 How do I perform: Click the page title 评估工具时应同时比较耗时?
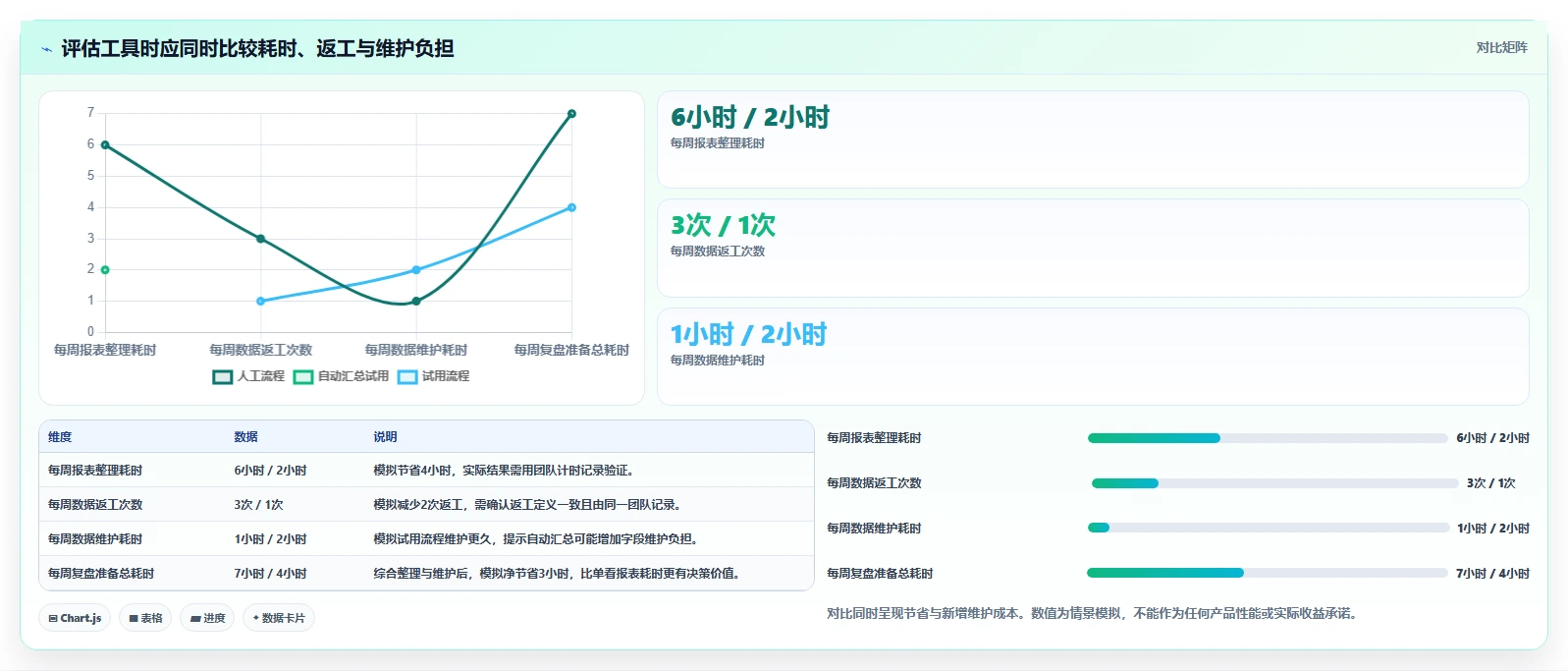click(257, 49)
